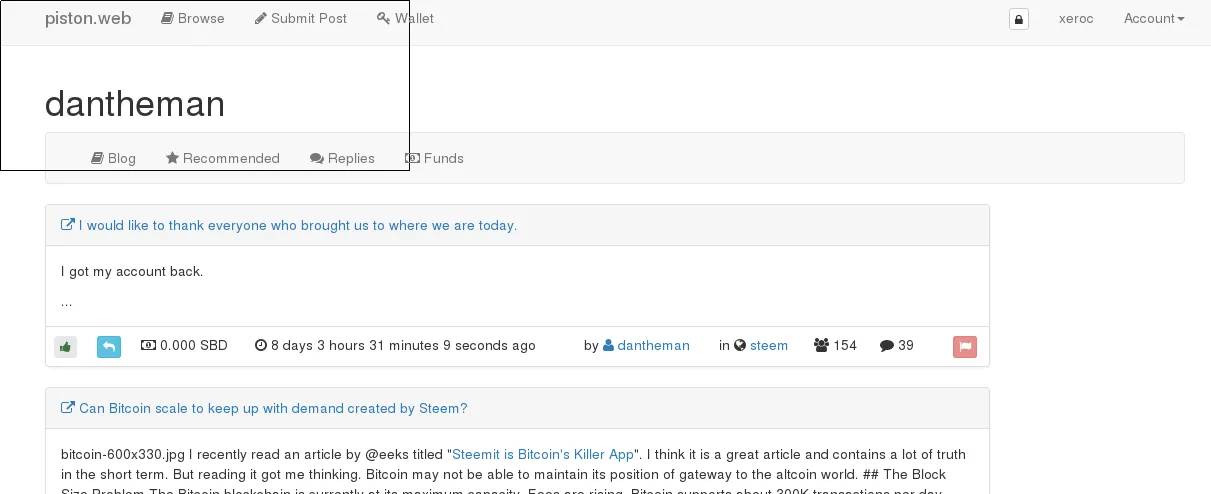Click the lock icon in the navbar
This screenshot has height=494, width=1211.
(x=1019, y=19)
